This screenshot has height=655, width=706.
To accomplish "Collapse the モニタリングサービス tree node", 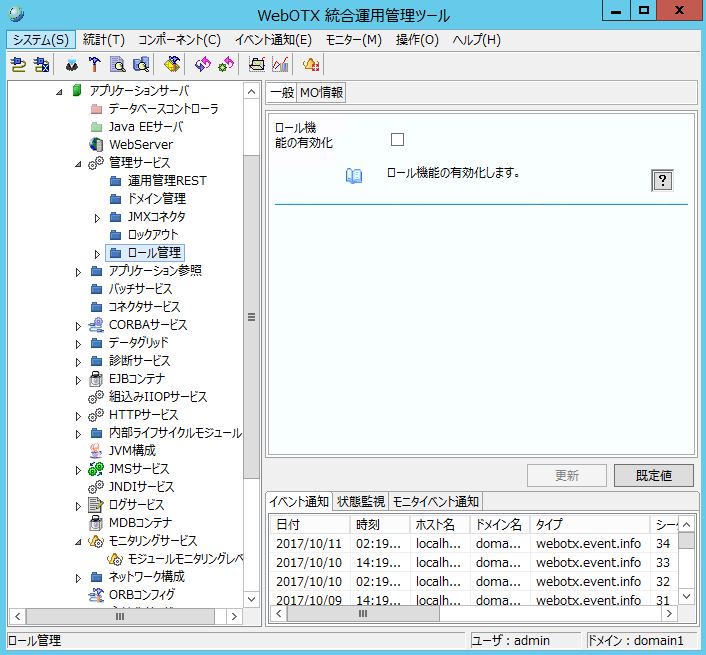I will tap(79, 541).
